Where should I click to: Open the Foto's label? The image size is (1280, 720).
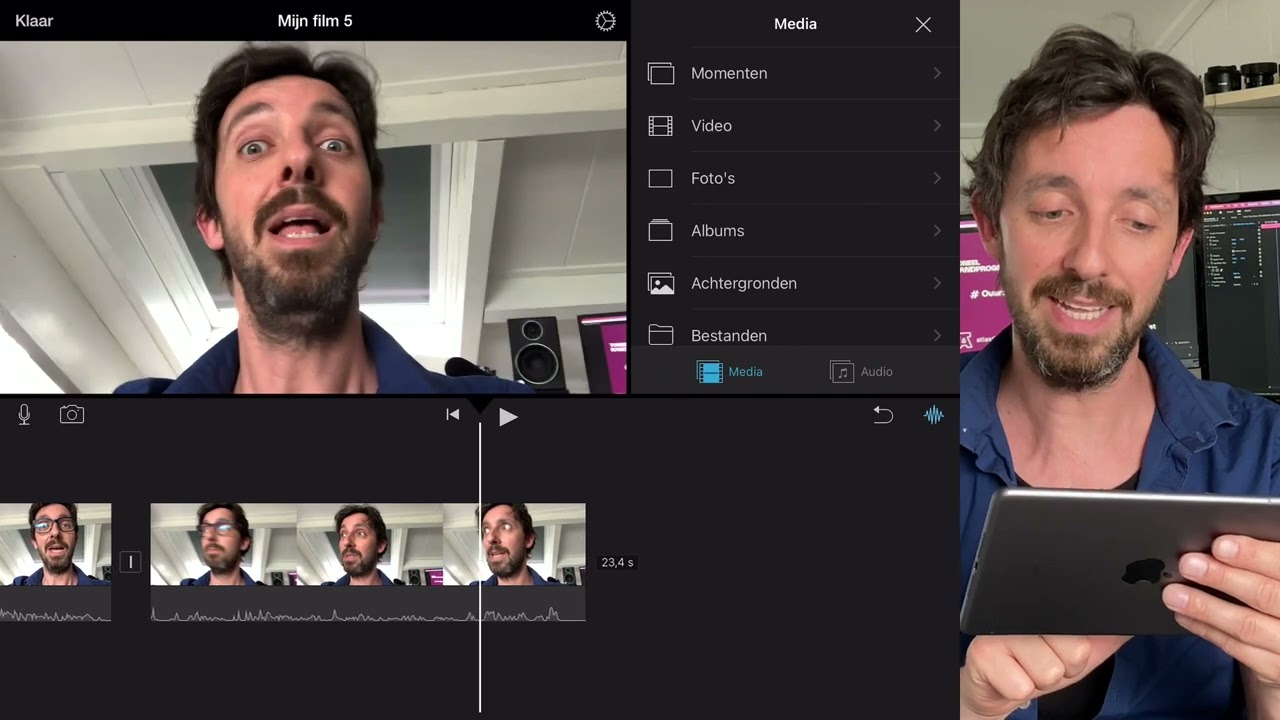click(x=713, y=178)
